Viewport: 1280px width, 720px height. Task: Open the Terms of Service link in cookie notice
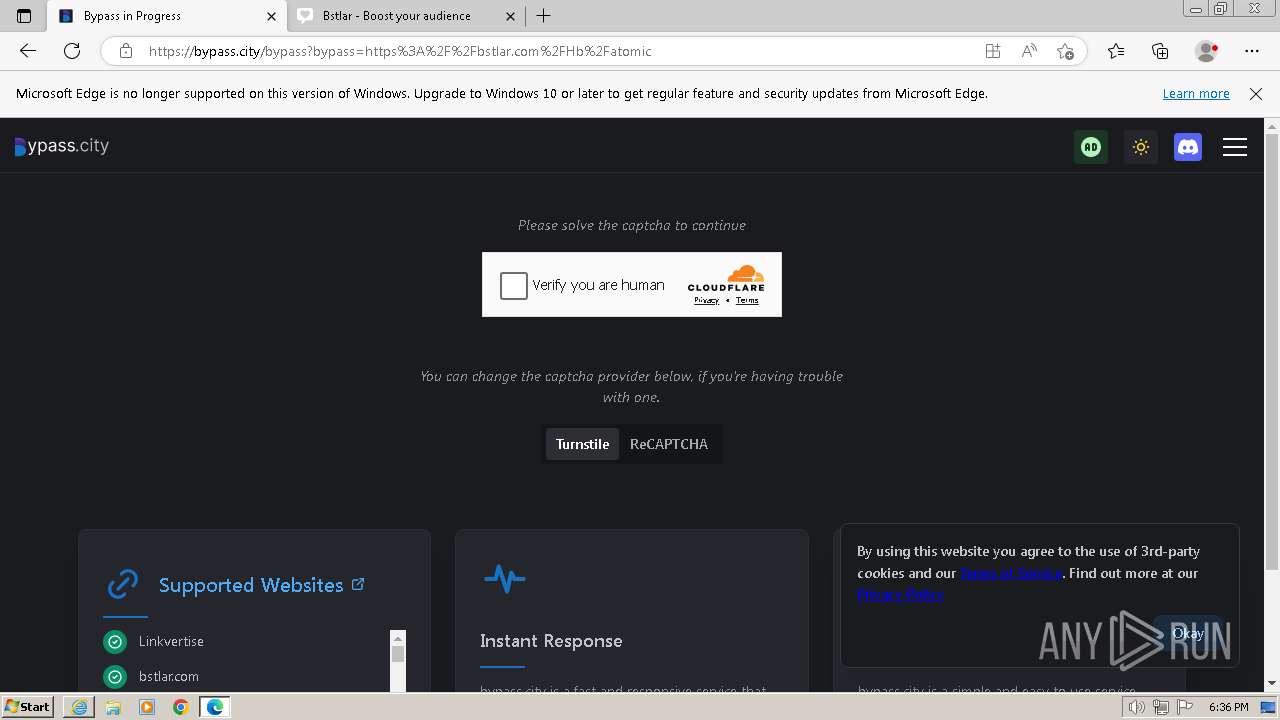click(1011, 573)
